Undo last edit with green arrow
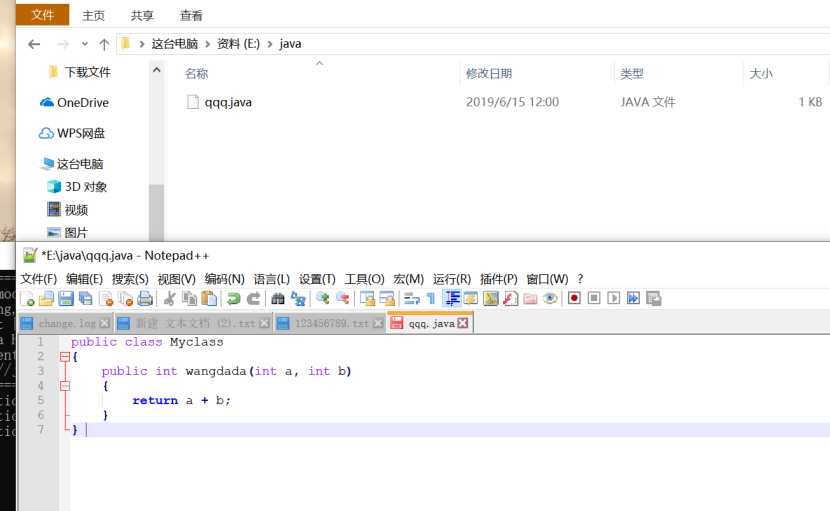Image resolution: width=830 pixels, height=511 pixels. [x=233, y=299]
